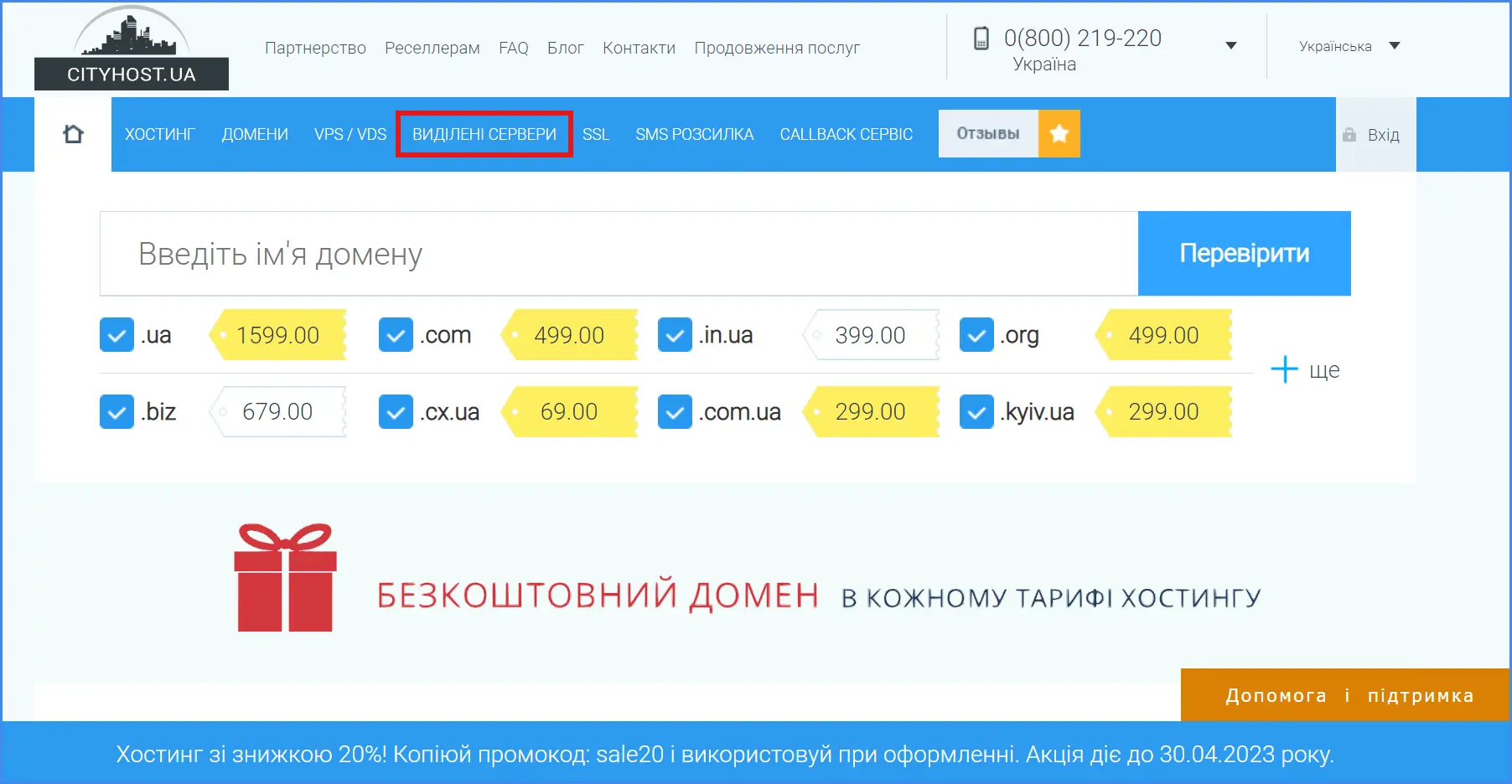Go to the home page icon
This screenshot has width=1512, height=784.
(73, 134)
